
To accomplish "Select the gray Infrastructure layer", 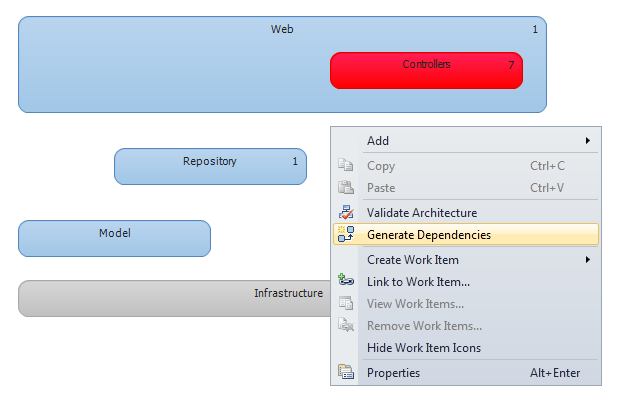I will coord(174,299).
